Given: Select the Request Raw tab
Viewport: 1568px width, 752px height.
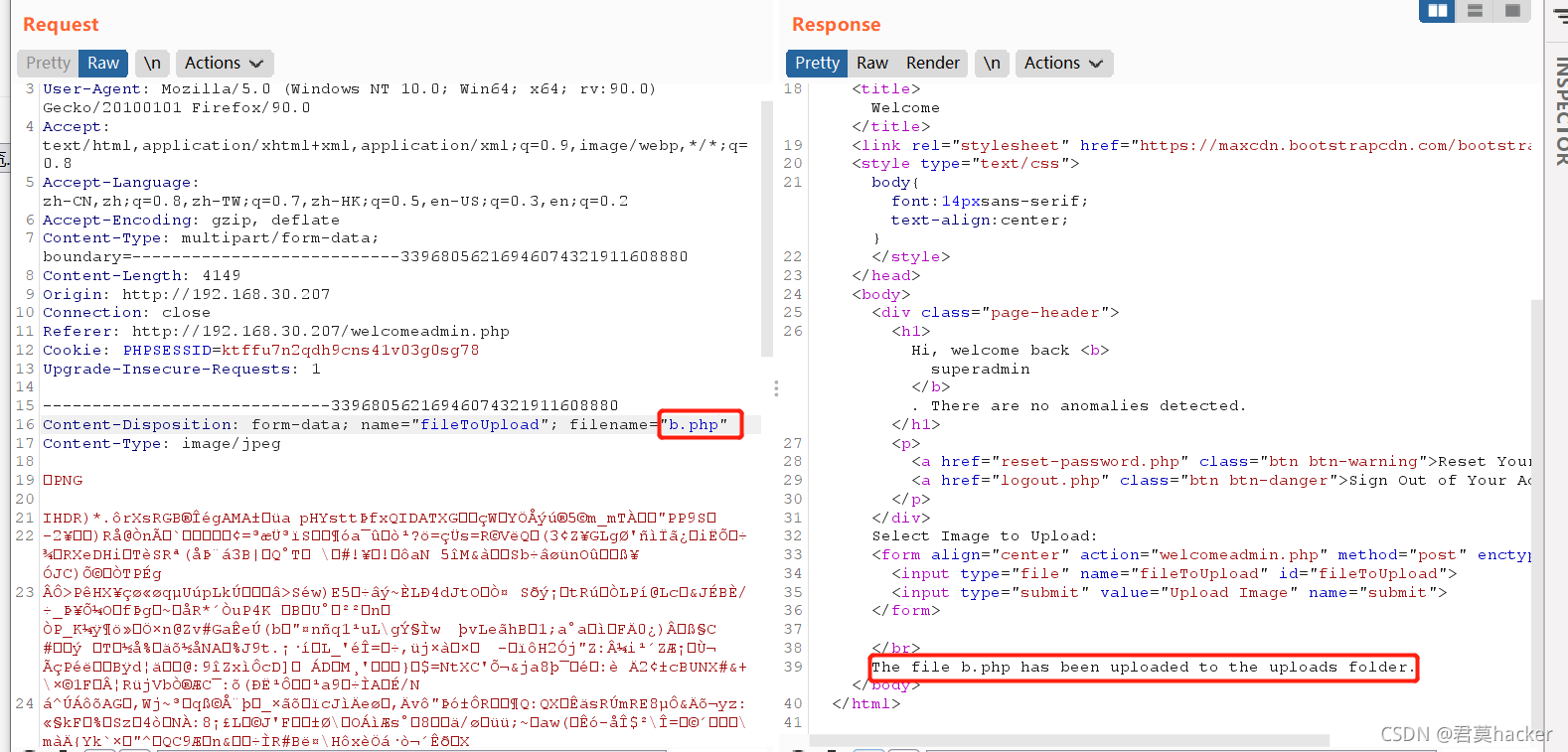Looking at the screenshot, I should coord(103,64).
